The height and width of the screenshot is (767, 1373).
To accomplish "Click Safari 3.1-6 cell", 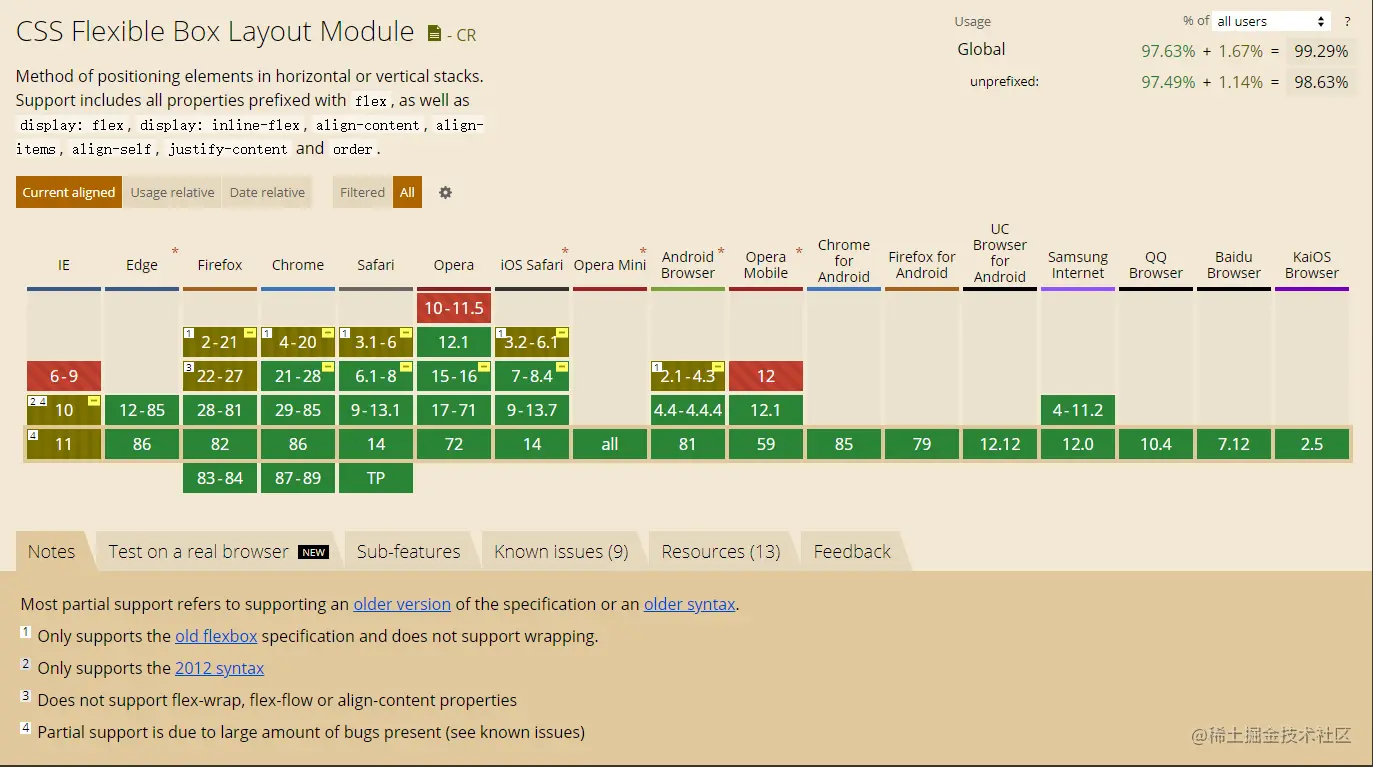I will coord(376,342).
